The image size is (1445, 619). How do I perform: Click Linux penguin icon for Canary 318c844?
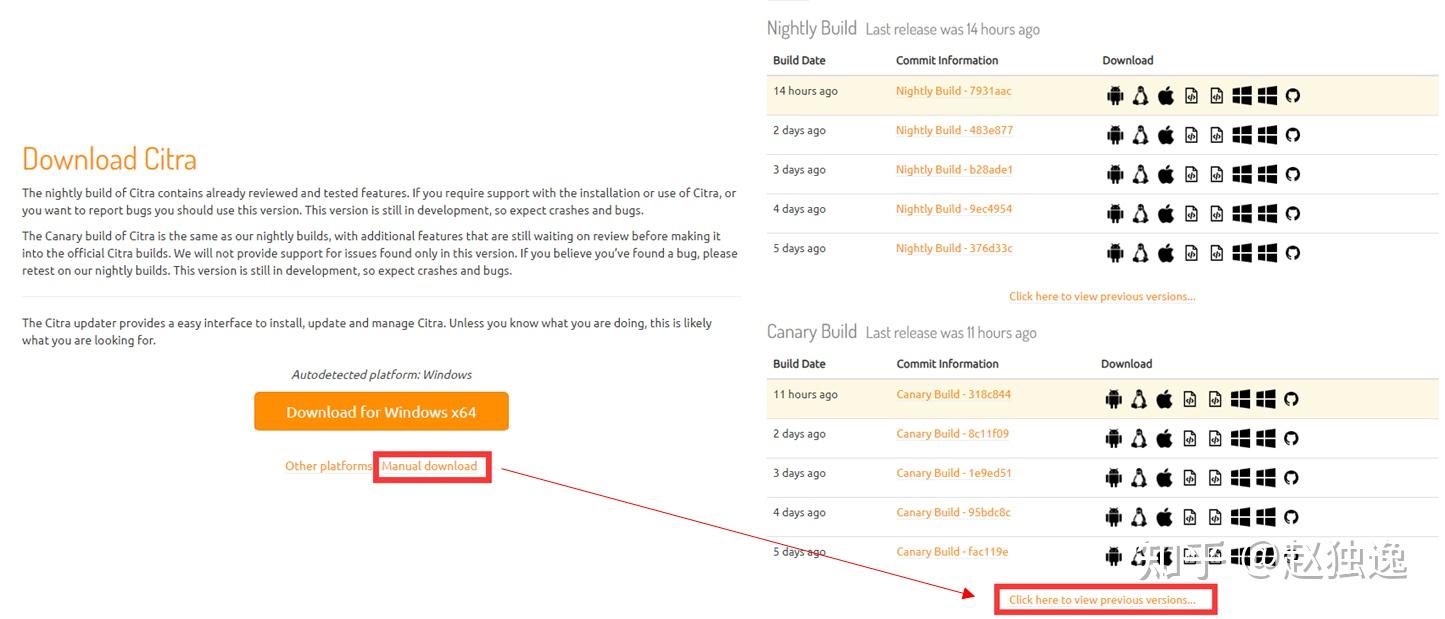click(x=1139, y=399)
